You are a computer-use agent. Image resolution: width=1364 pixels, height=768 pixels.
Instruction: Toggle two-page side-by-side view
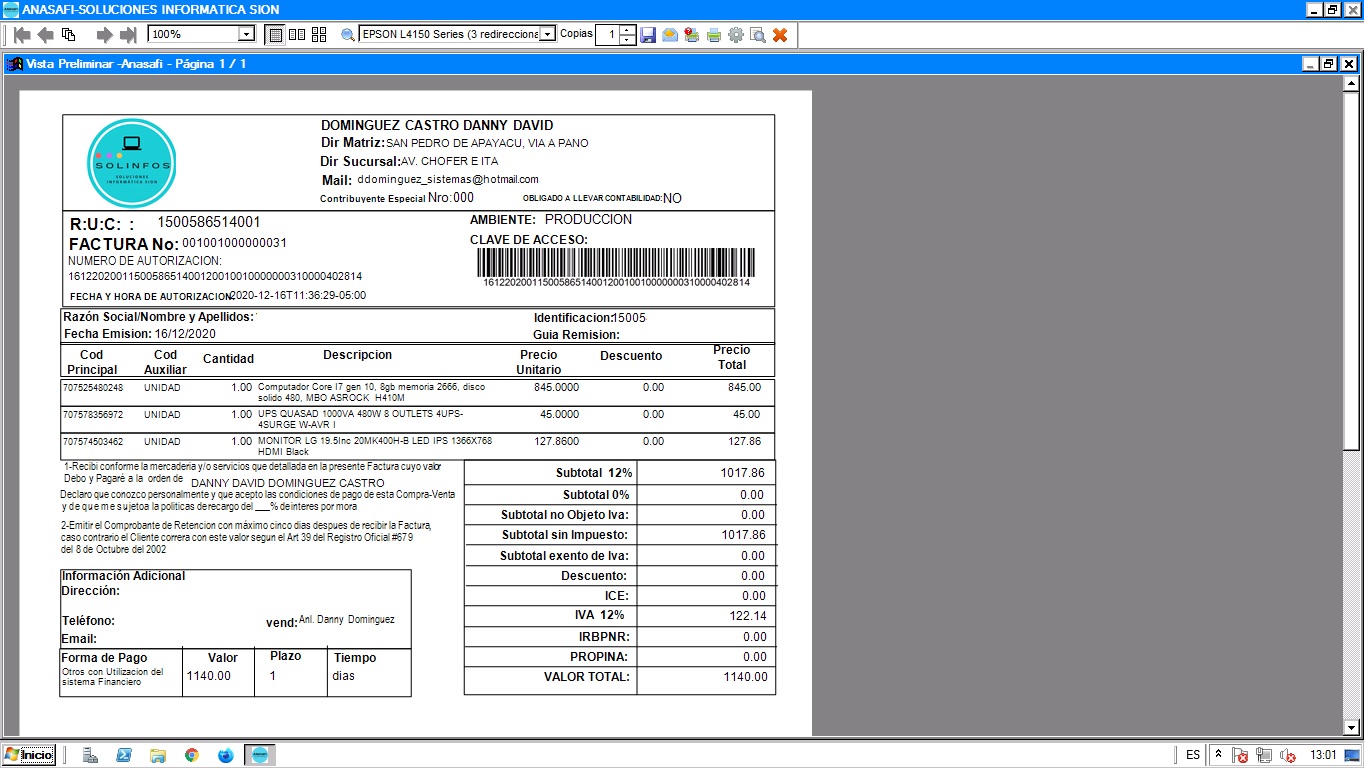point(297,35)
